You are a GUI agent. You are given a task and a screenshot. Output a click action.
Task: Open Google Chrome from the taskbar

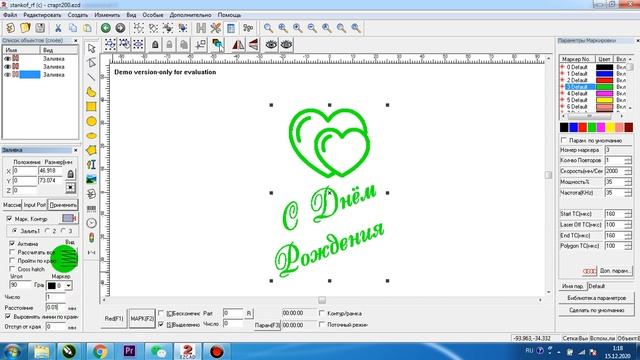(x=100, y=351)
